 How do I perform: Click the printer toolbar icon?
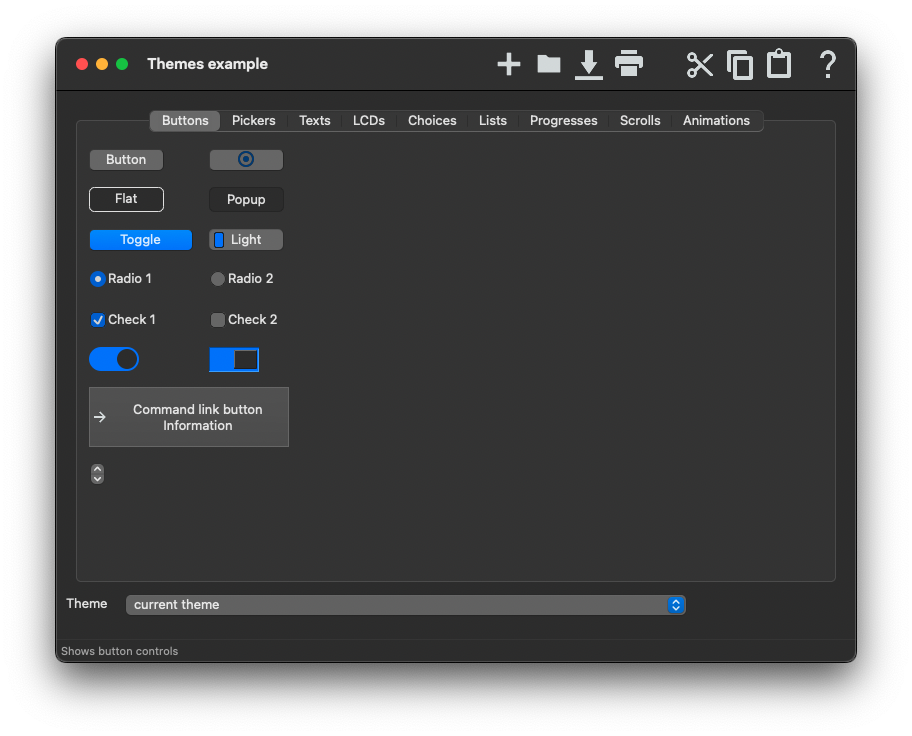pos(629,64)
